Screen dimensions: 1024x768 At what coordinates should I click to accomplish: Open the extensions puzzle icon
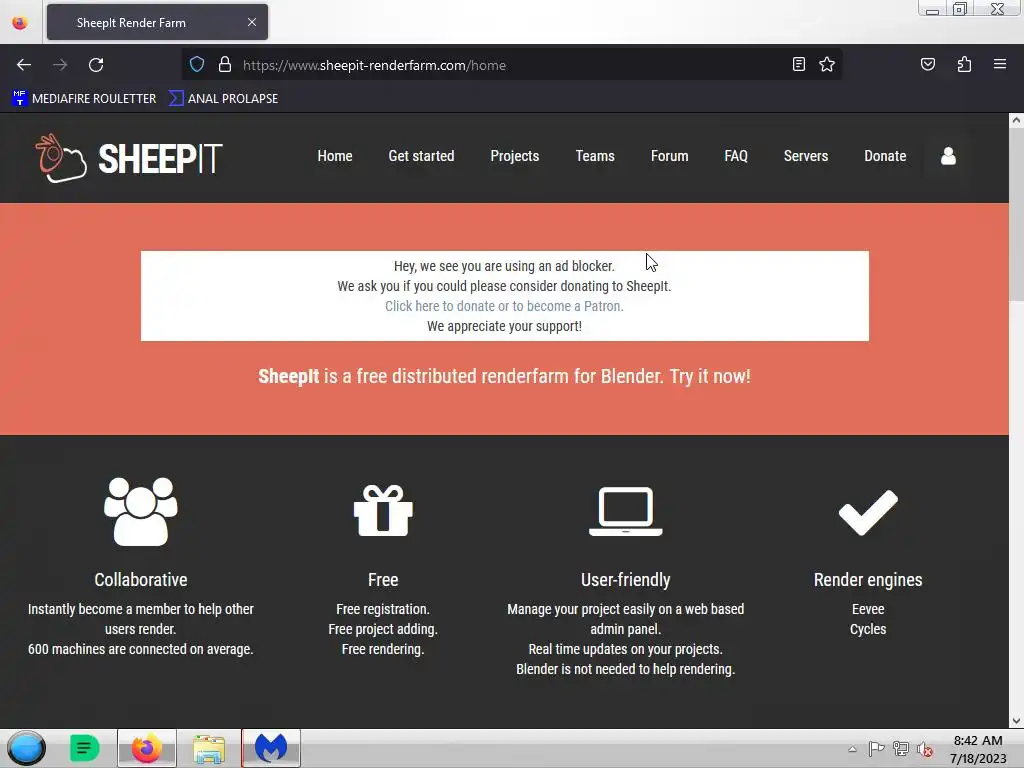(x=964, y=64)
